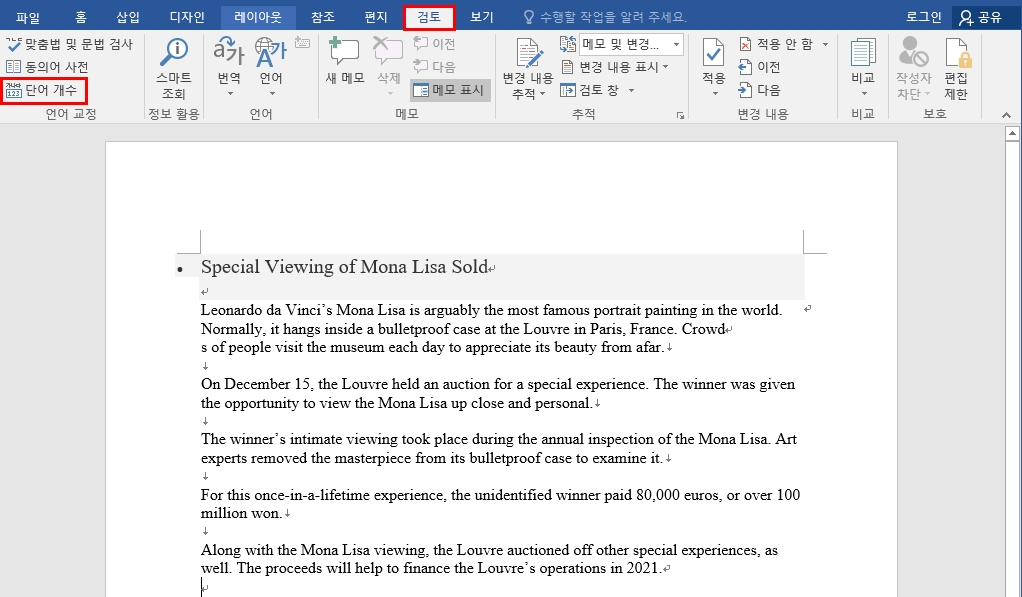Toggle the 메모 표시 show comments button
Image resolution: width=1022 pixels, height=597 pixels.
(x=450, y=90)
